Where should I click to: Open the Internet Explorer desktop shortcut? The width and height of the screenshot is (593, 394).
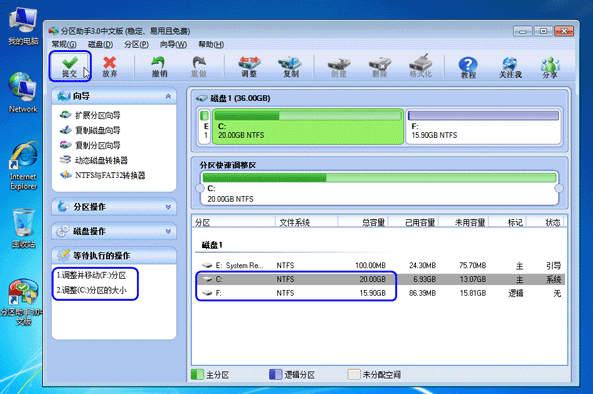(23, 166)
